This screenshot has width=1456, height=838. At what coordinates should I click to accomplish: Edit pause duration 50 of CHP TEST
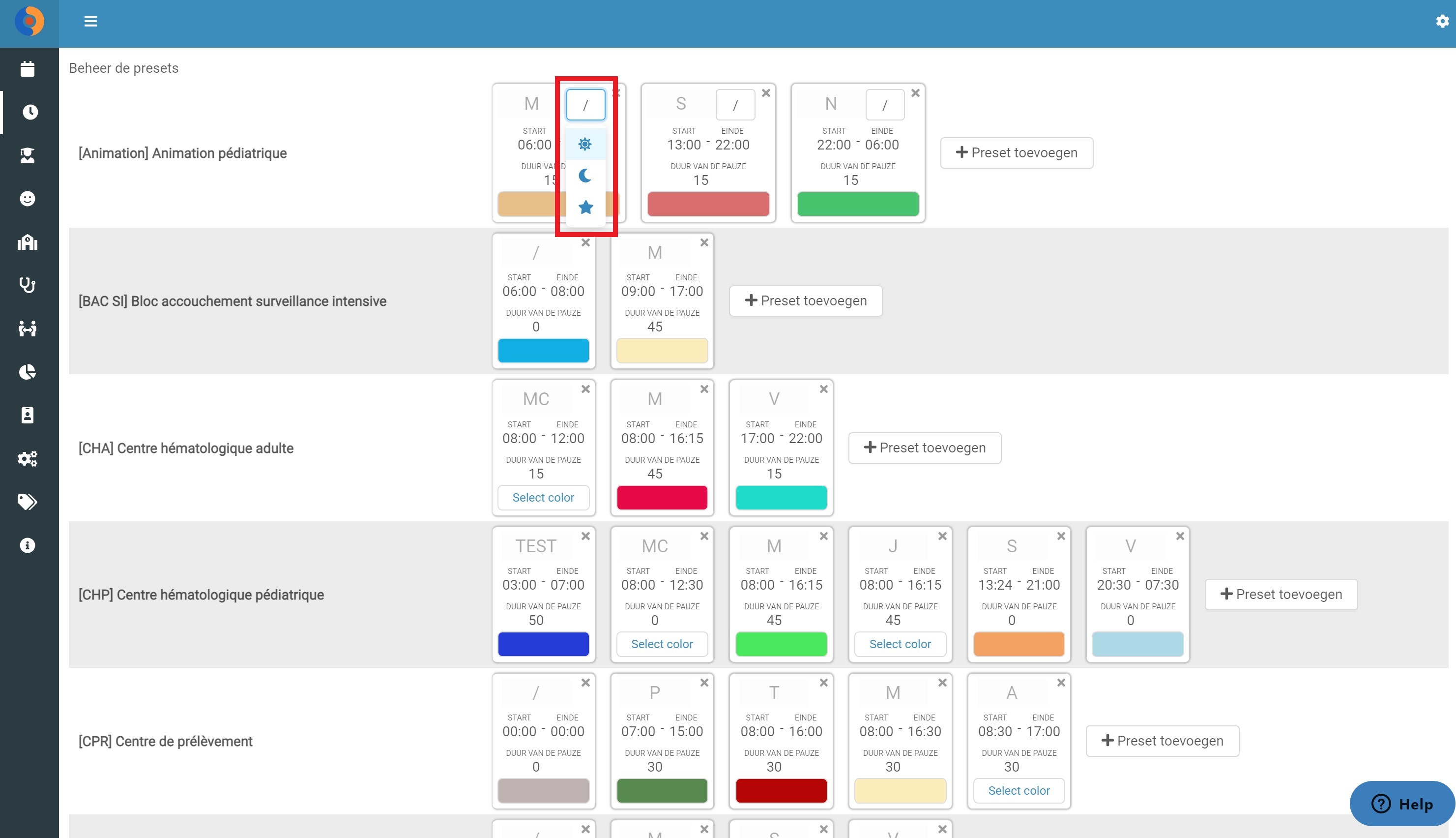point(536,621)
